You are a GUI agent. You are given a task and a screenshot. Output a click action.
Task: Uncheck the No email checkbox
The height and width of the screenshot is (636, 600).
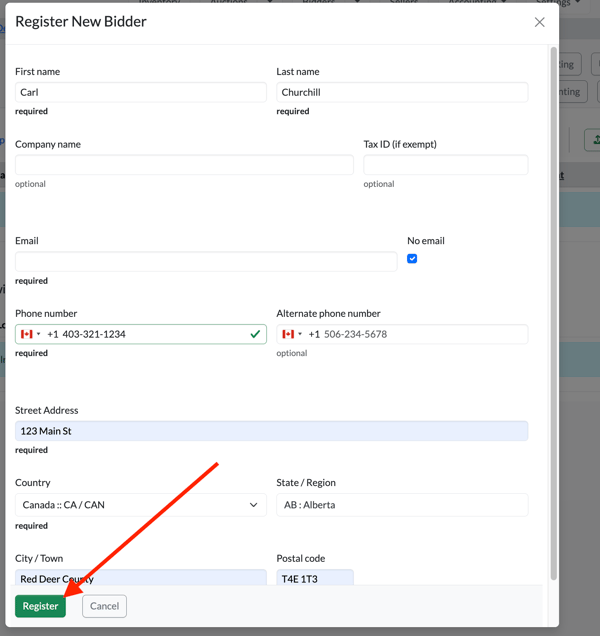[x=412, y=259]
